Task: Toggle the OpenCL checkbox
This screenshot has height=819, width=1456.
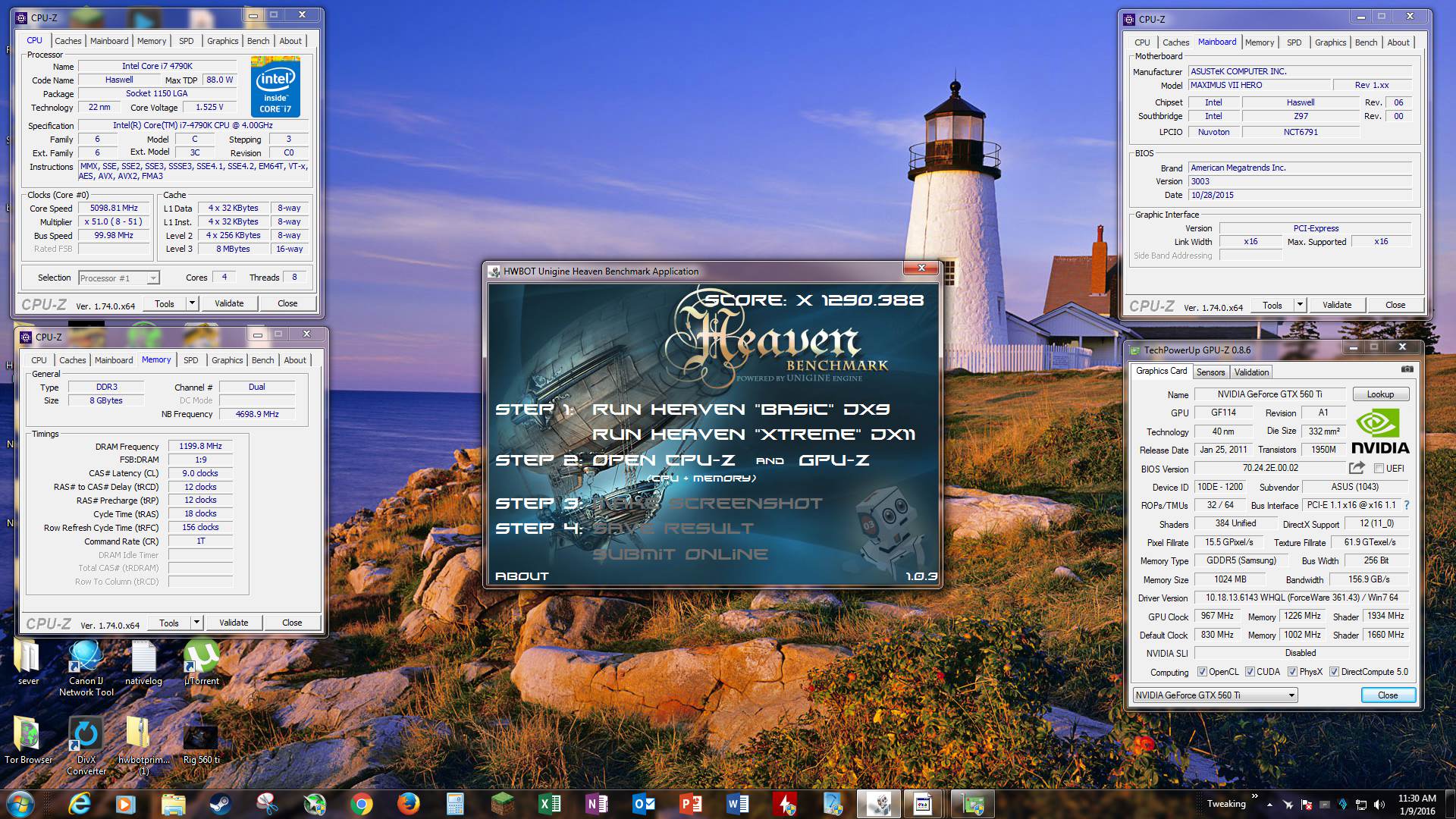Action: tap(1202, 672)
